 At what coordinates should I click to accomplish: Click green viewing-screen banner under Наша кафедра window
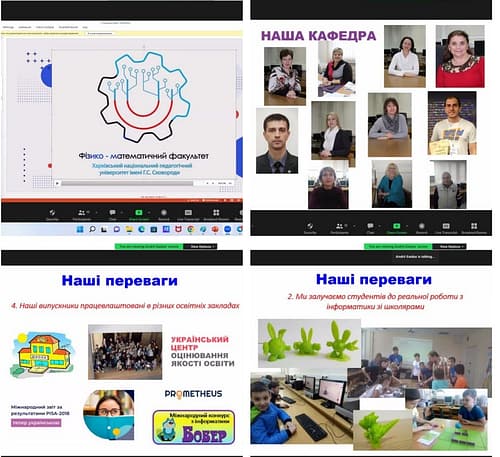coord(398,247)
